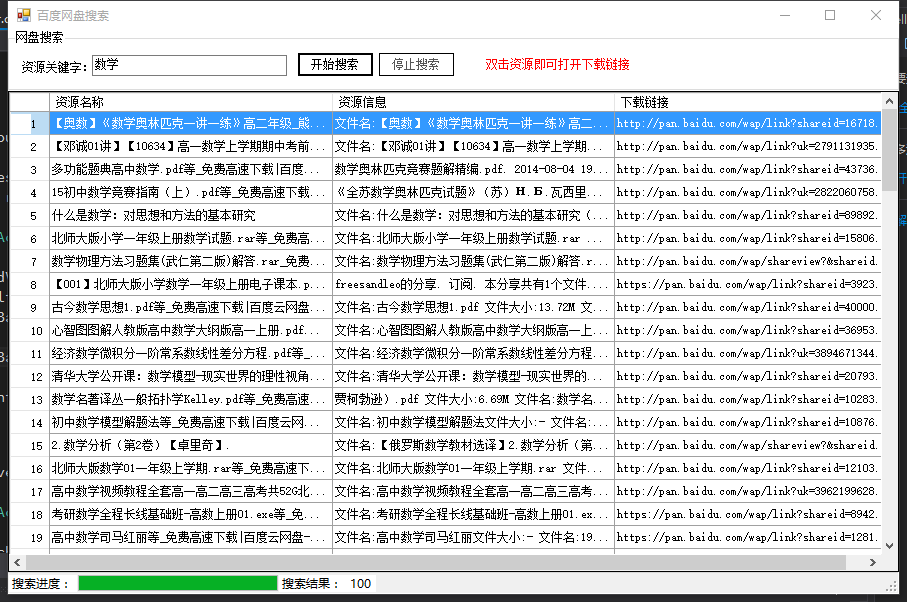This screenshot has width=907, height=602.
Task: Click the download link in row 2
Action: (x=747, y=146)
